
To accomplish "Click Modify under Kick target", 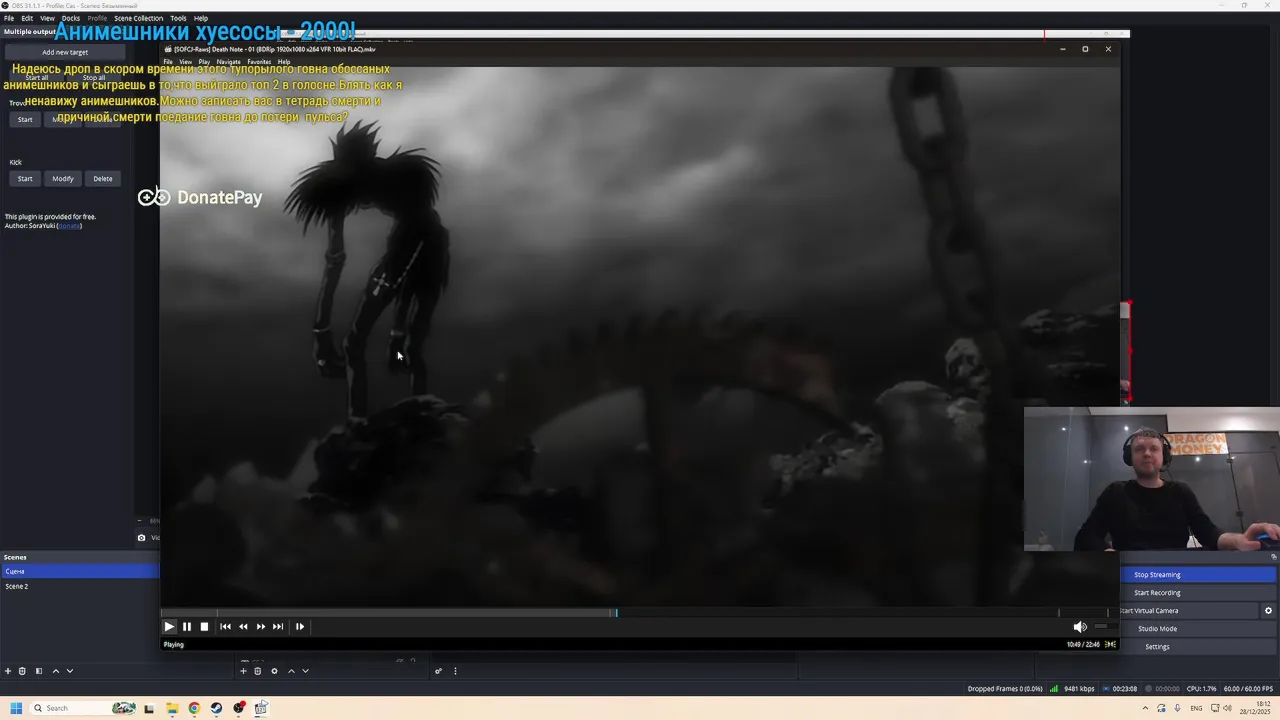I will tap(63, 179).
